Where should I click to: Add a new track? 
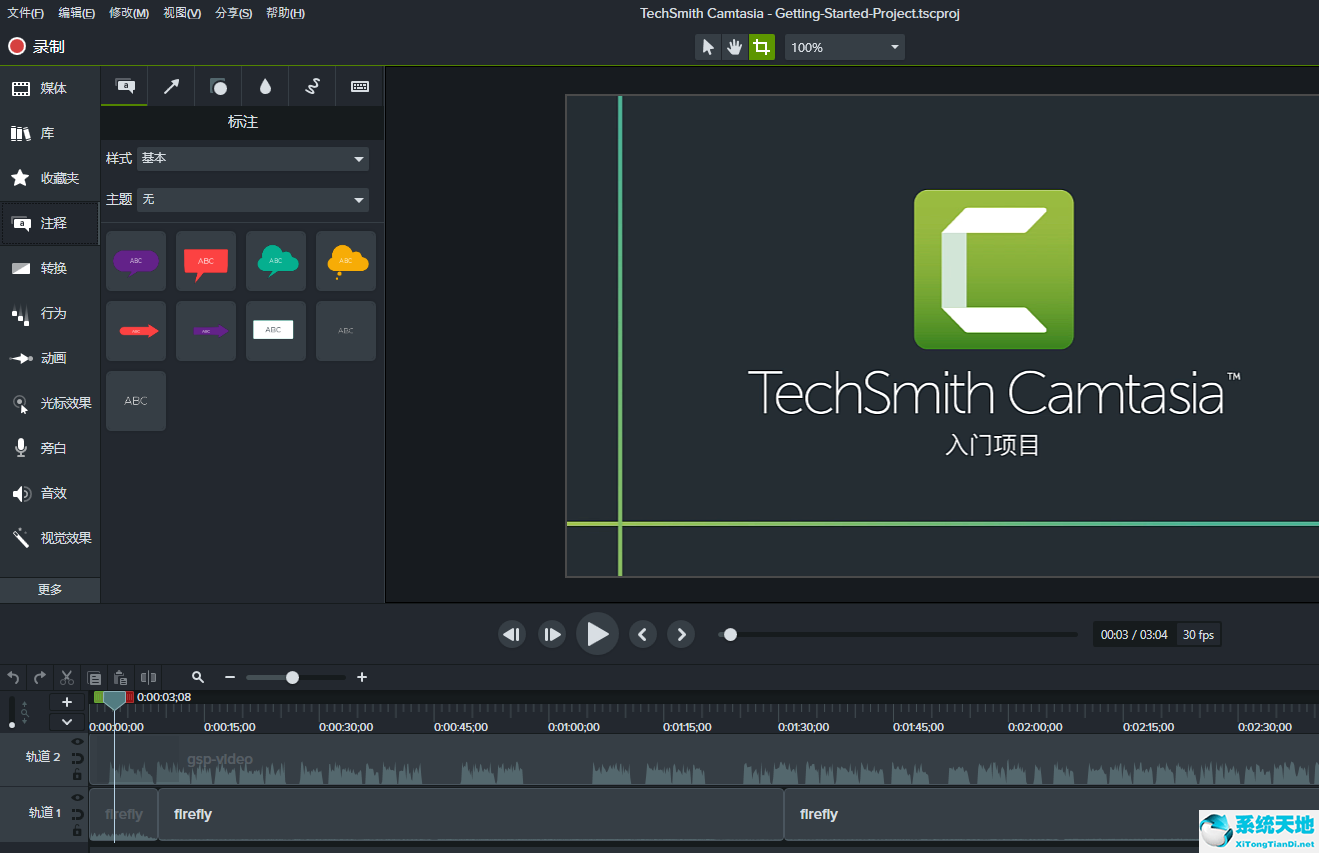click(67, 702)
